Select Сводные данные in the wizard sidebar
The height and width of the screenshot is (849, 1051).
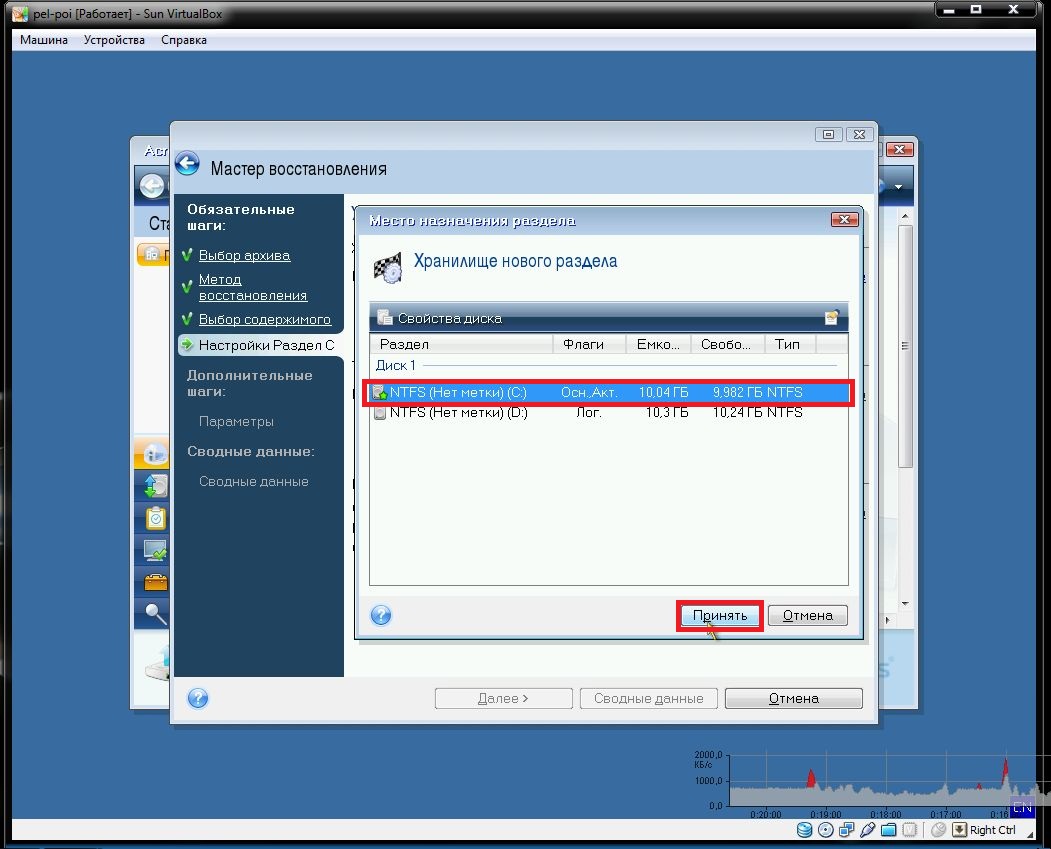pos(253,481)
